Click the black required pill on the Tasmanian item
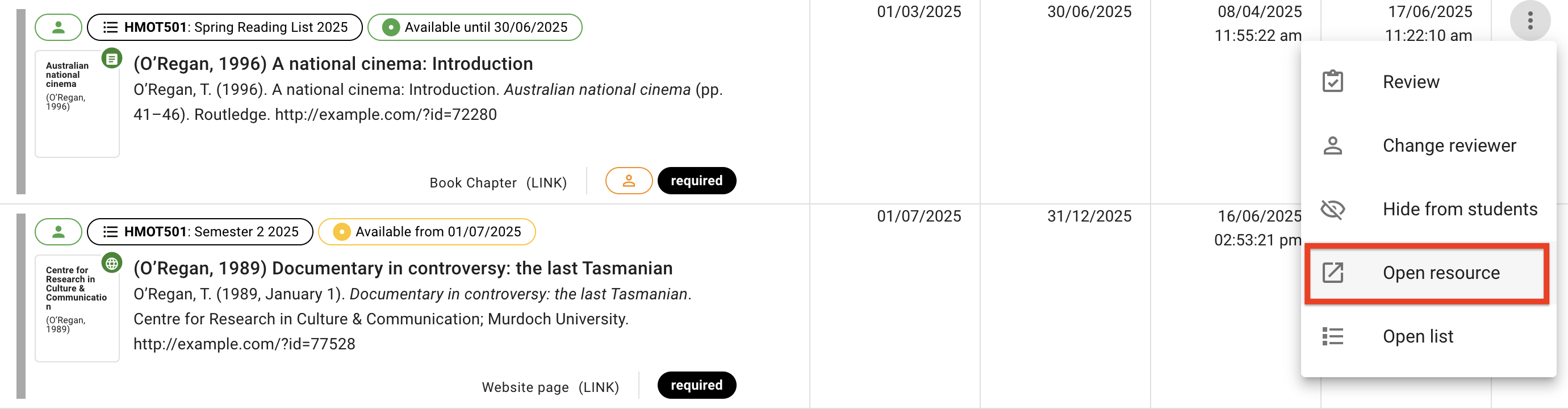Viewport: 1568px width, 409px height. (x=696, y=385)
